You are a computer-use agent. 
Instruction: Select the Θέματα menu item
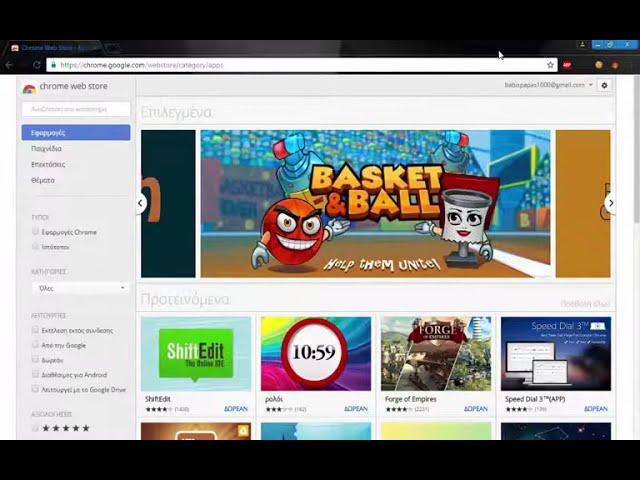point(43,180)
